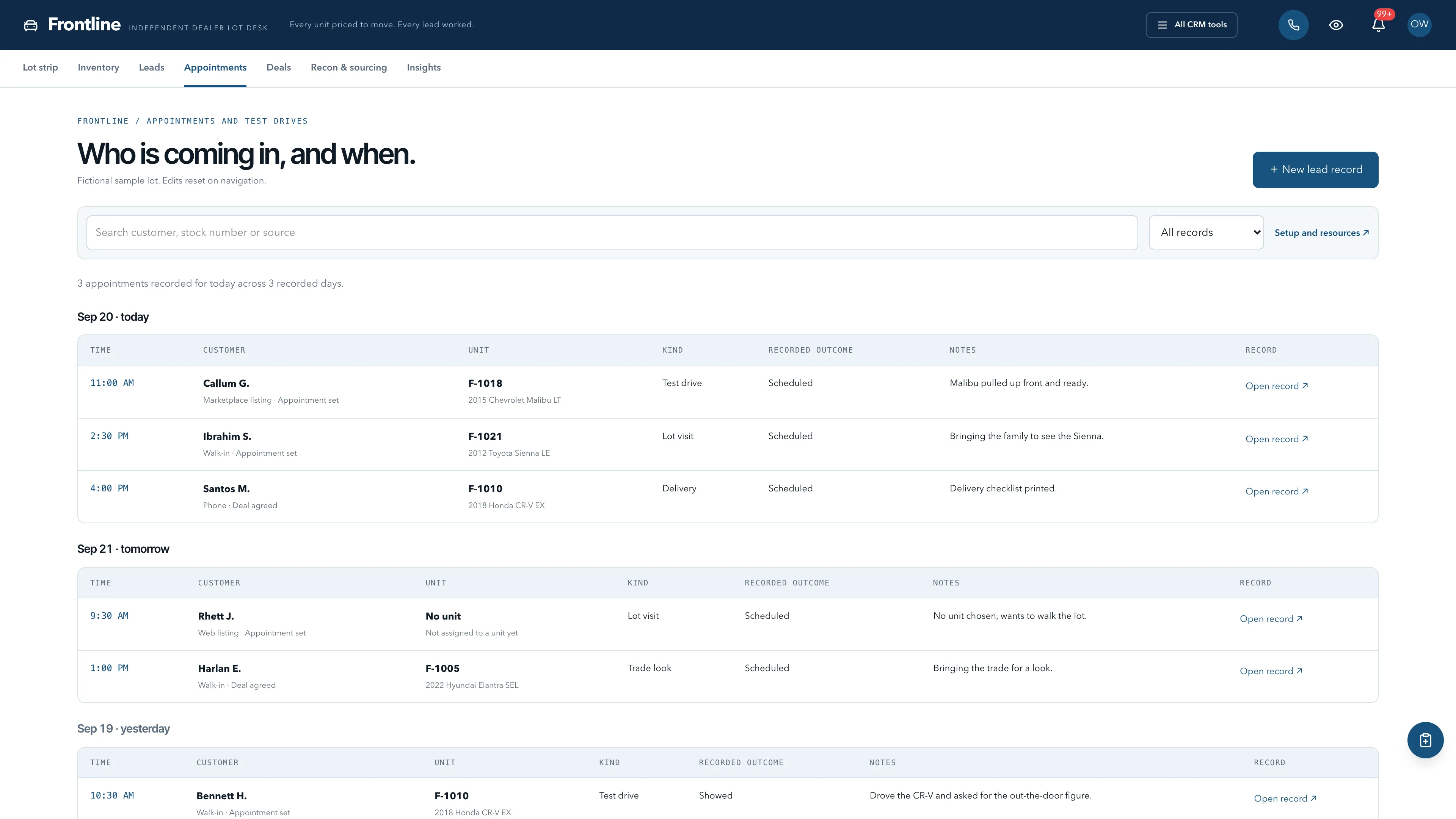This screenshot has width=1456, height=819.
Task: Select unit F-1021 Toyota Sienna
Action: point(485,436)
